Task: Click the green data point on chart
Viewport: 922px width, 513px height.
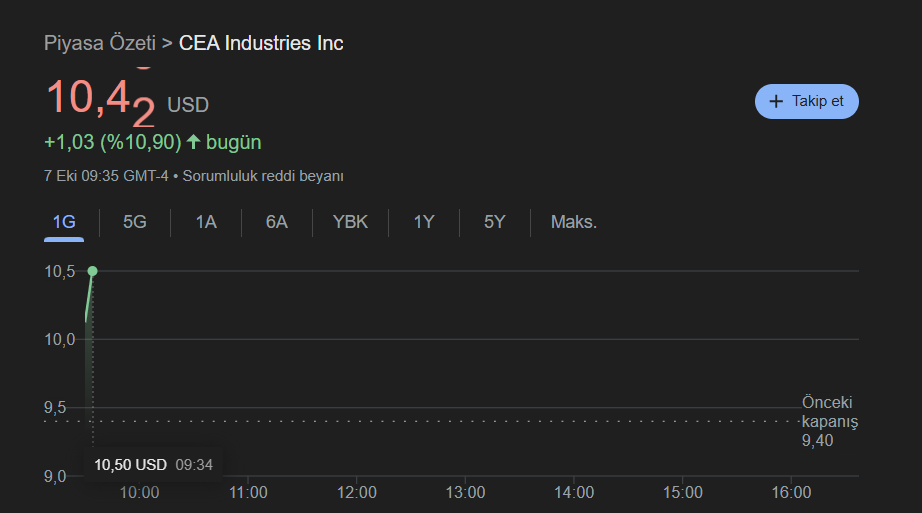Action: 92,271
